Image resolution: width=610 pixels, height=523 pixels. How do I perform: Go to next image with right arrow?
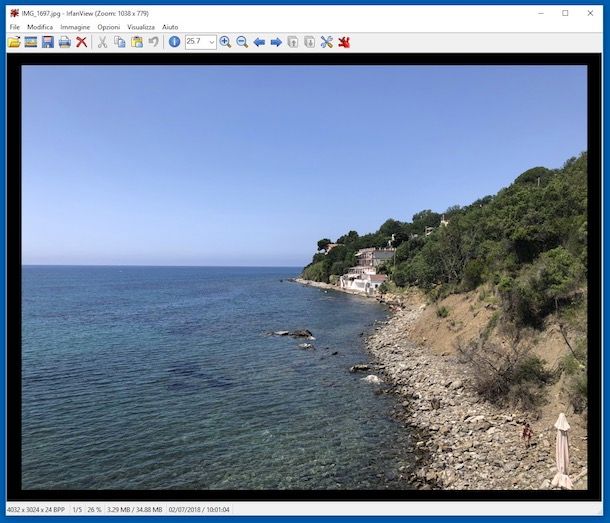click(x=276, y=42)
